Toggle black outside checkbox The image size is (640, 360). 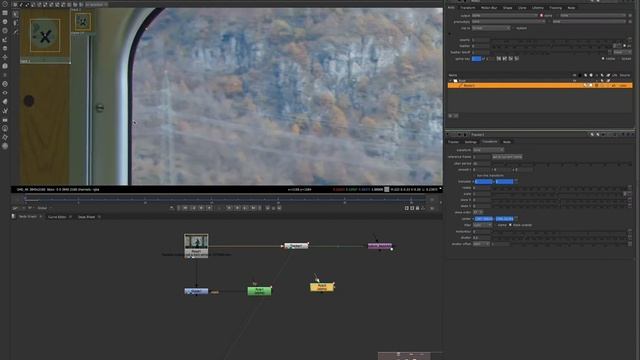pyautogui.click(x=510, y=225)
